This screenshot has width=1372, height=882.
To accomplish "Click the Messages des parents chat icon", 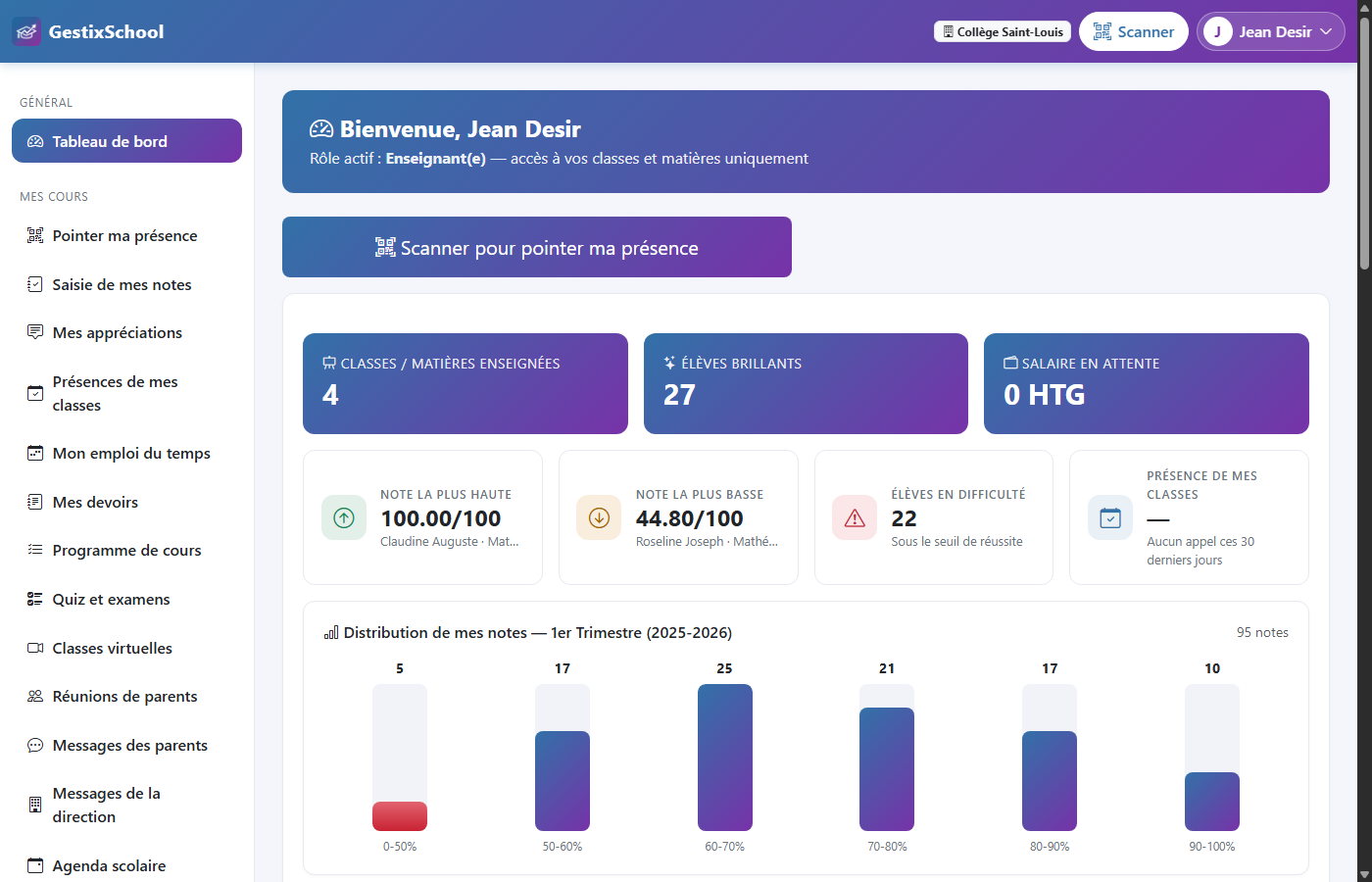I will (x=35, y=745).
